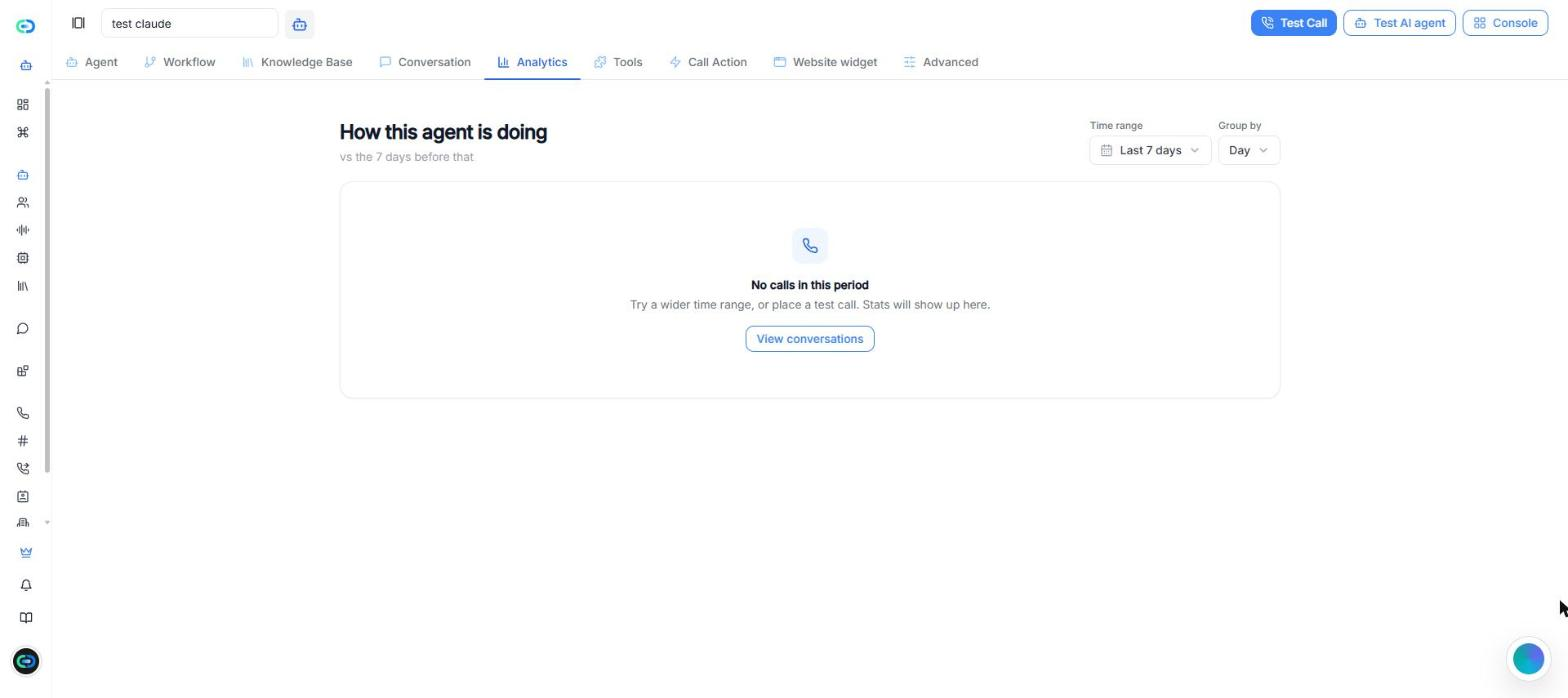Open the book documentation icon

[x=26, y=618]
